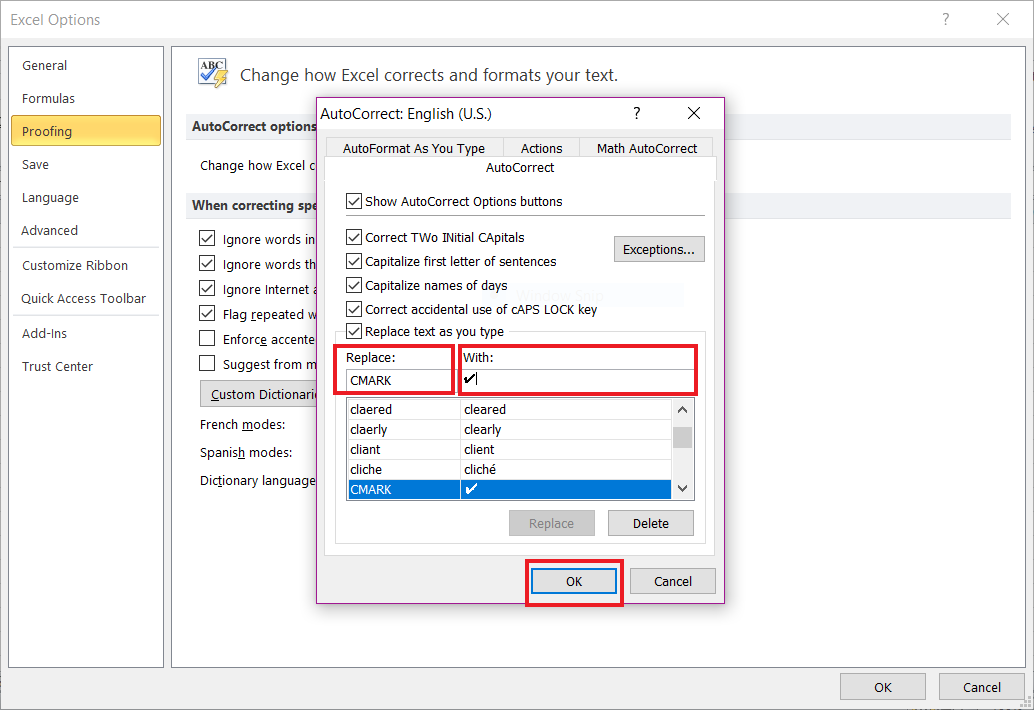Uncheck Capitalize first letter of sentences
The width and height of the screenshot is (1034, 710).
pos(354,261)
